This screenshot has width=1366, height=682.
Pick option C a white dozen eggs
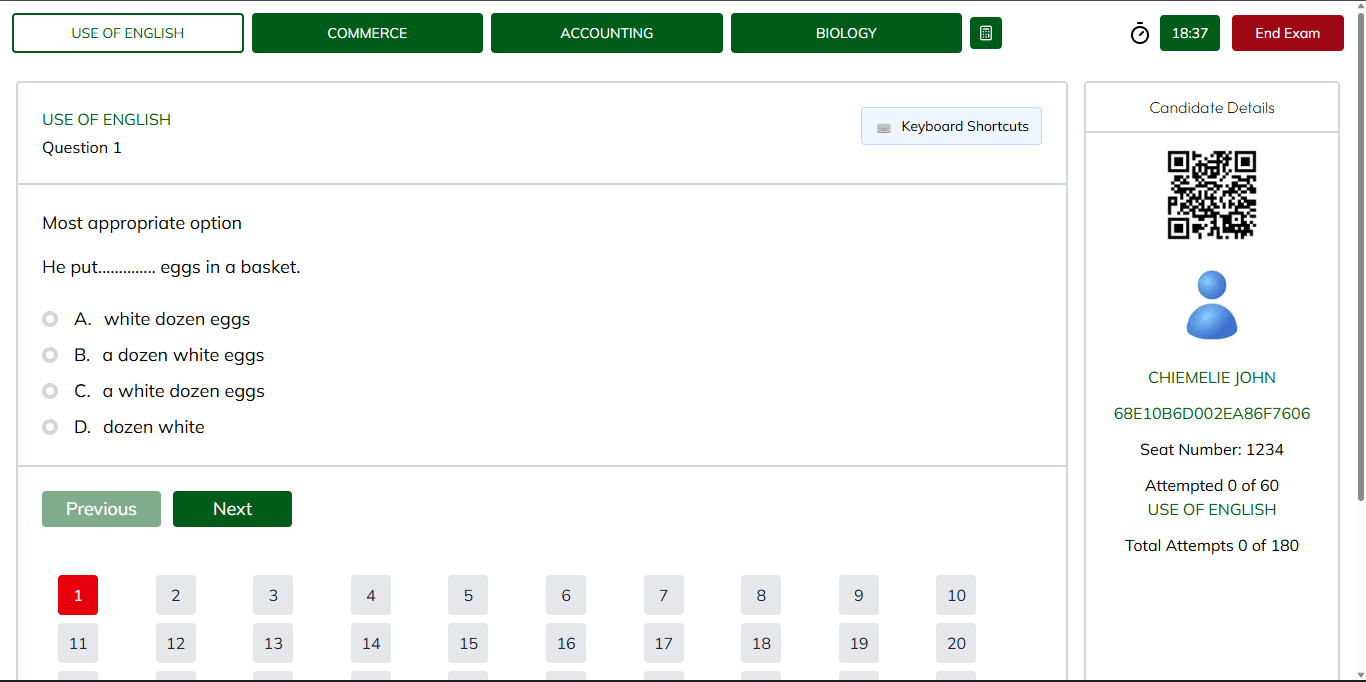click(50, 391)
